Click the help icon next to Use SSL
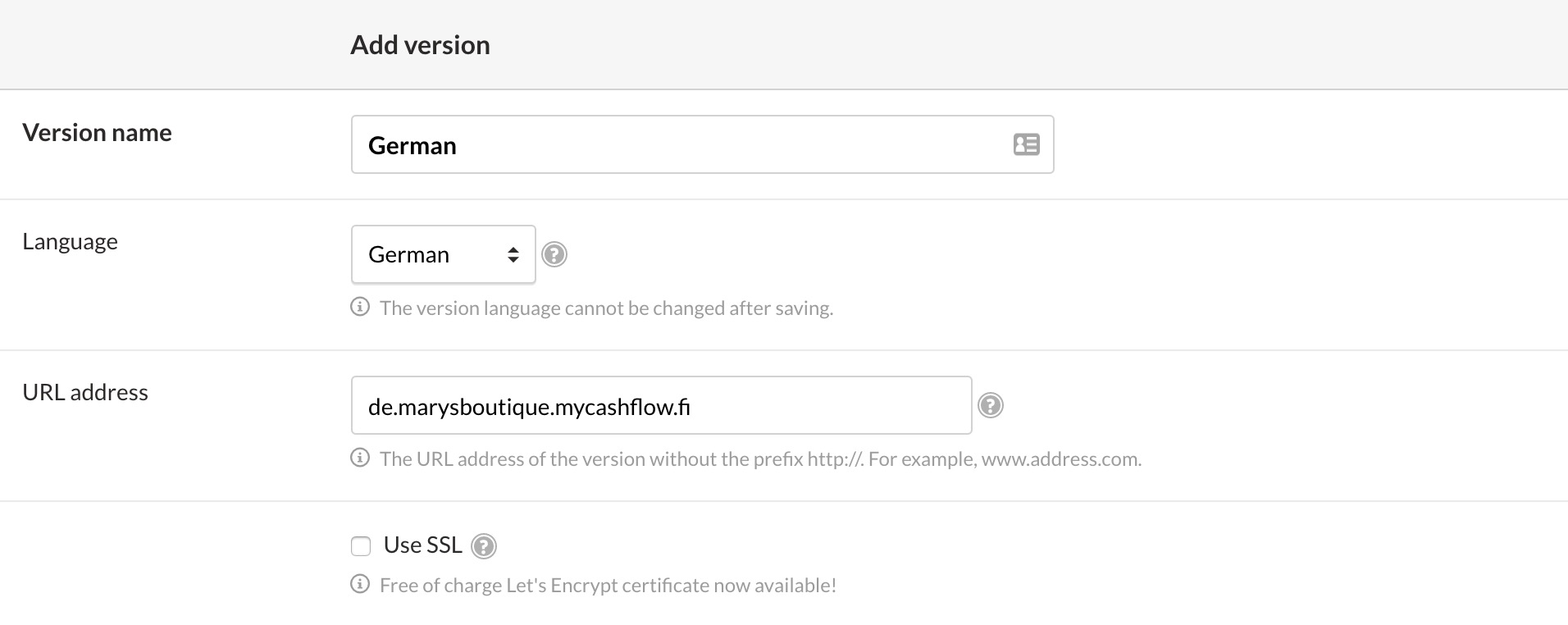 (484, 545)
